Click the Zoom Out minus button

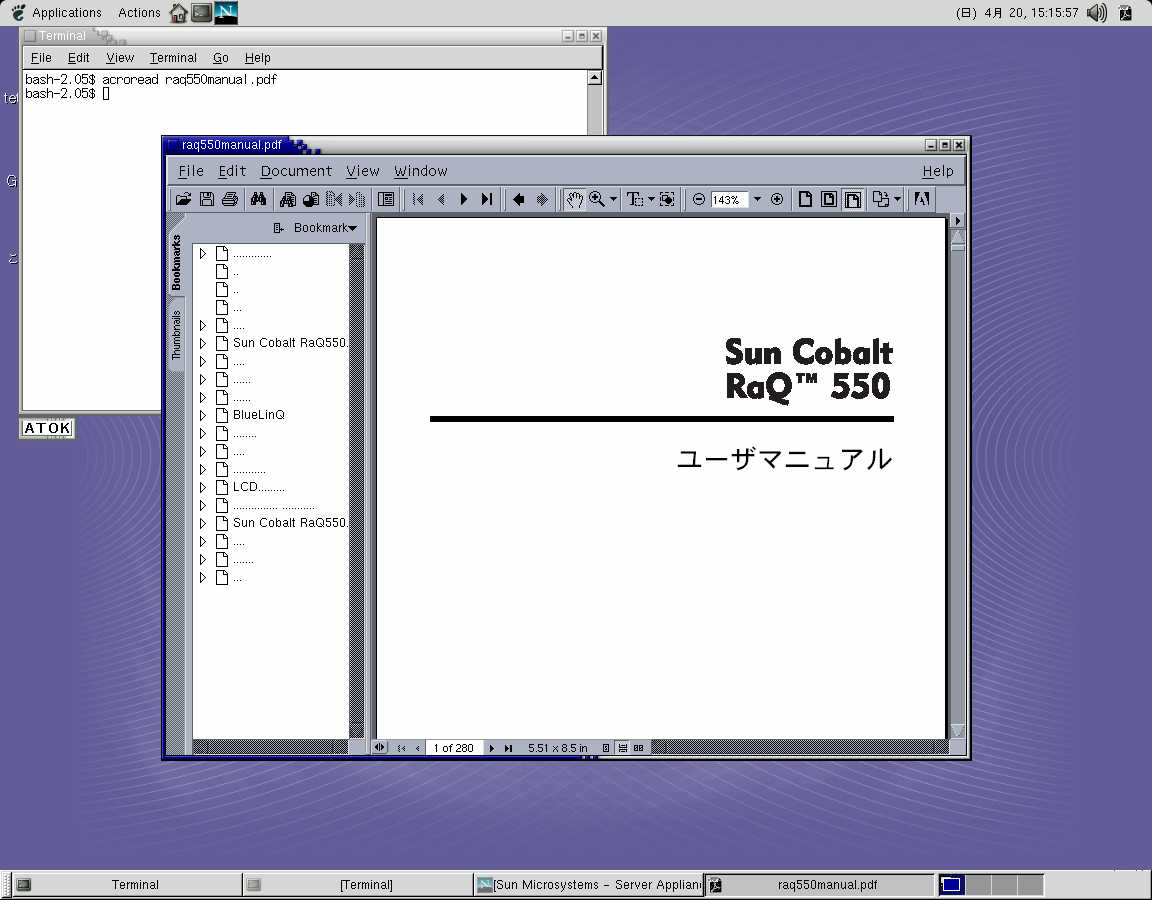point(699,200)
